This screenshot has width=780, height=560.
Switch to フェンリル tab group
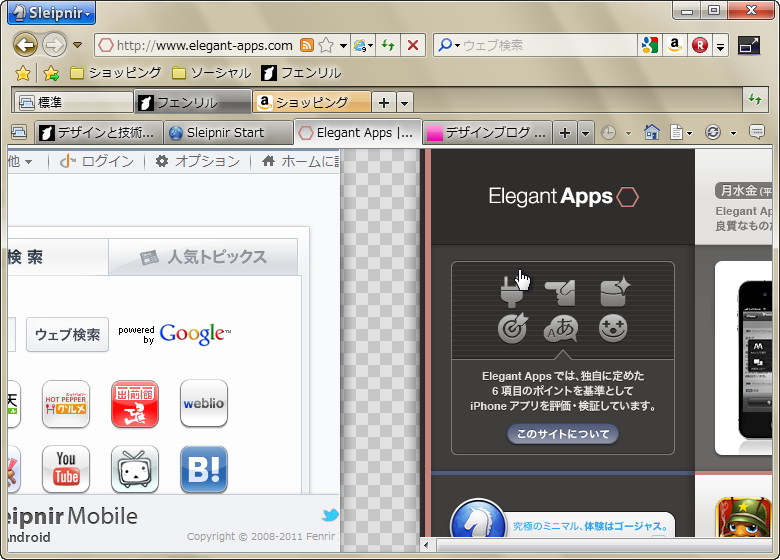(x=193, y=102)
